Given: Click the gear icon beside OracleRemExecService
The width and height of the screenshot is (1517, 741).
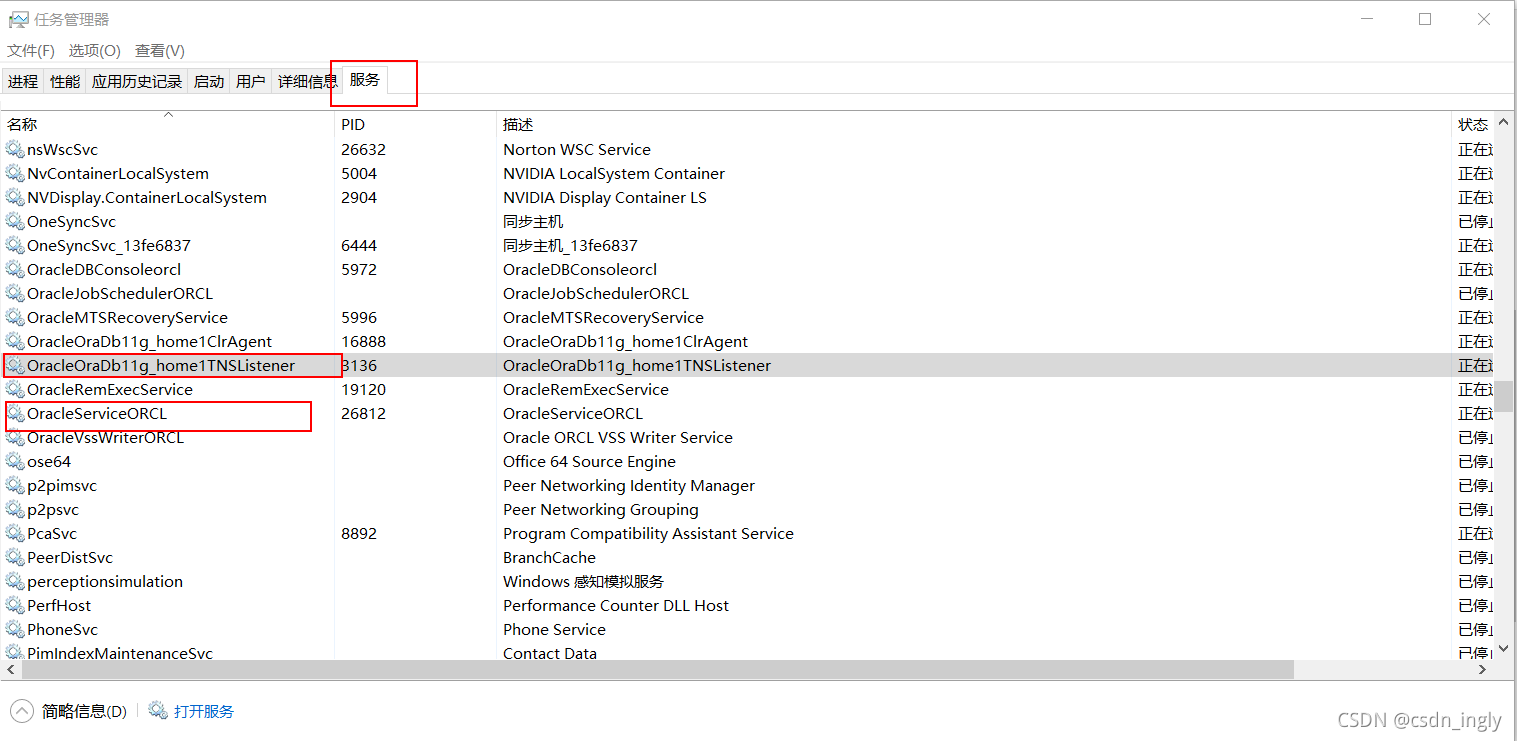Looking at the screenshot, I should coord(16,389).
